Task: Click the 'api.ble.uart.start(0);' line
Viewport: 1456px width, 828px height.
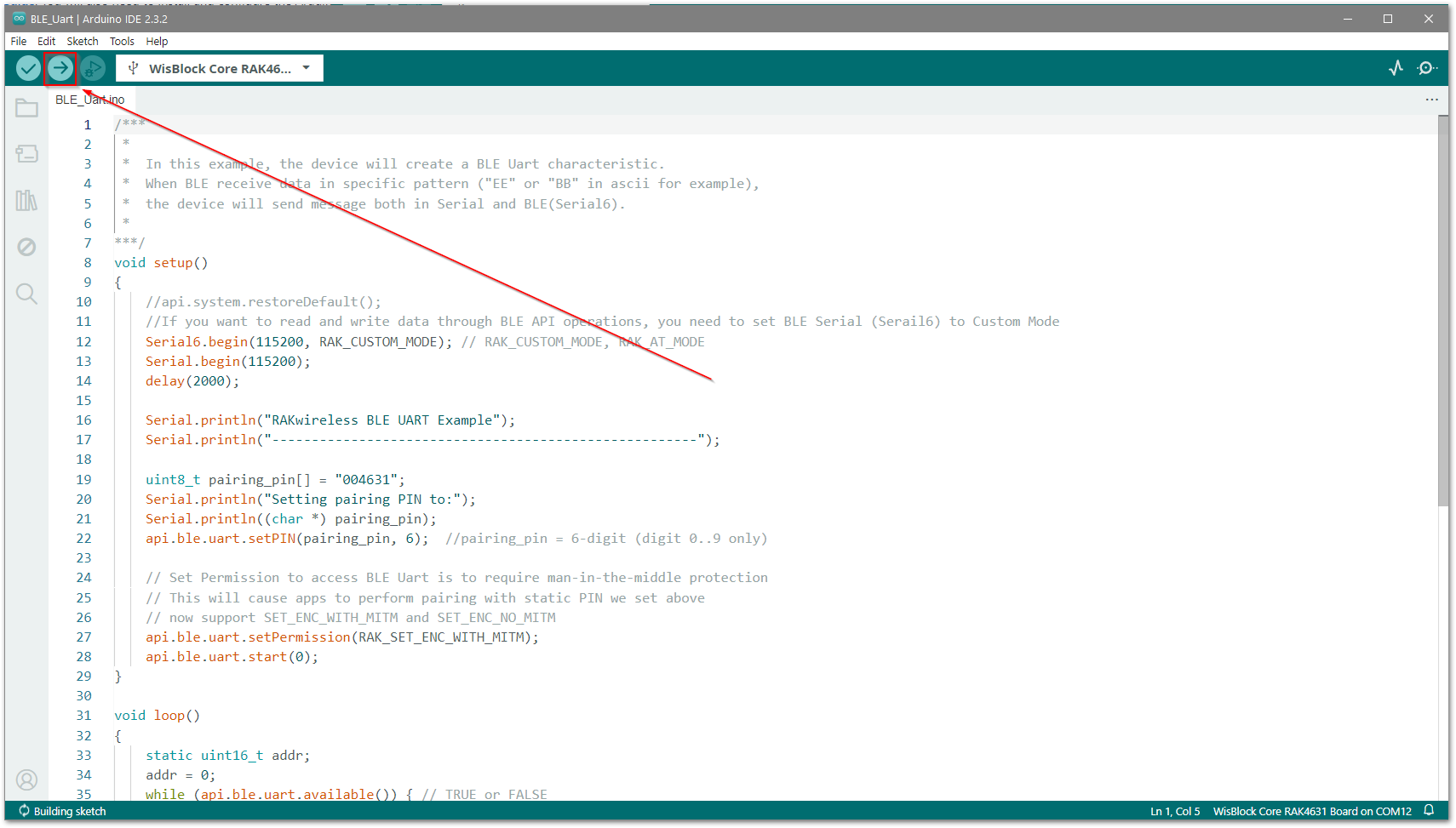Action: tap(232, 657)
